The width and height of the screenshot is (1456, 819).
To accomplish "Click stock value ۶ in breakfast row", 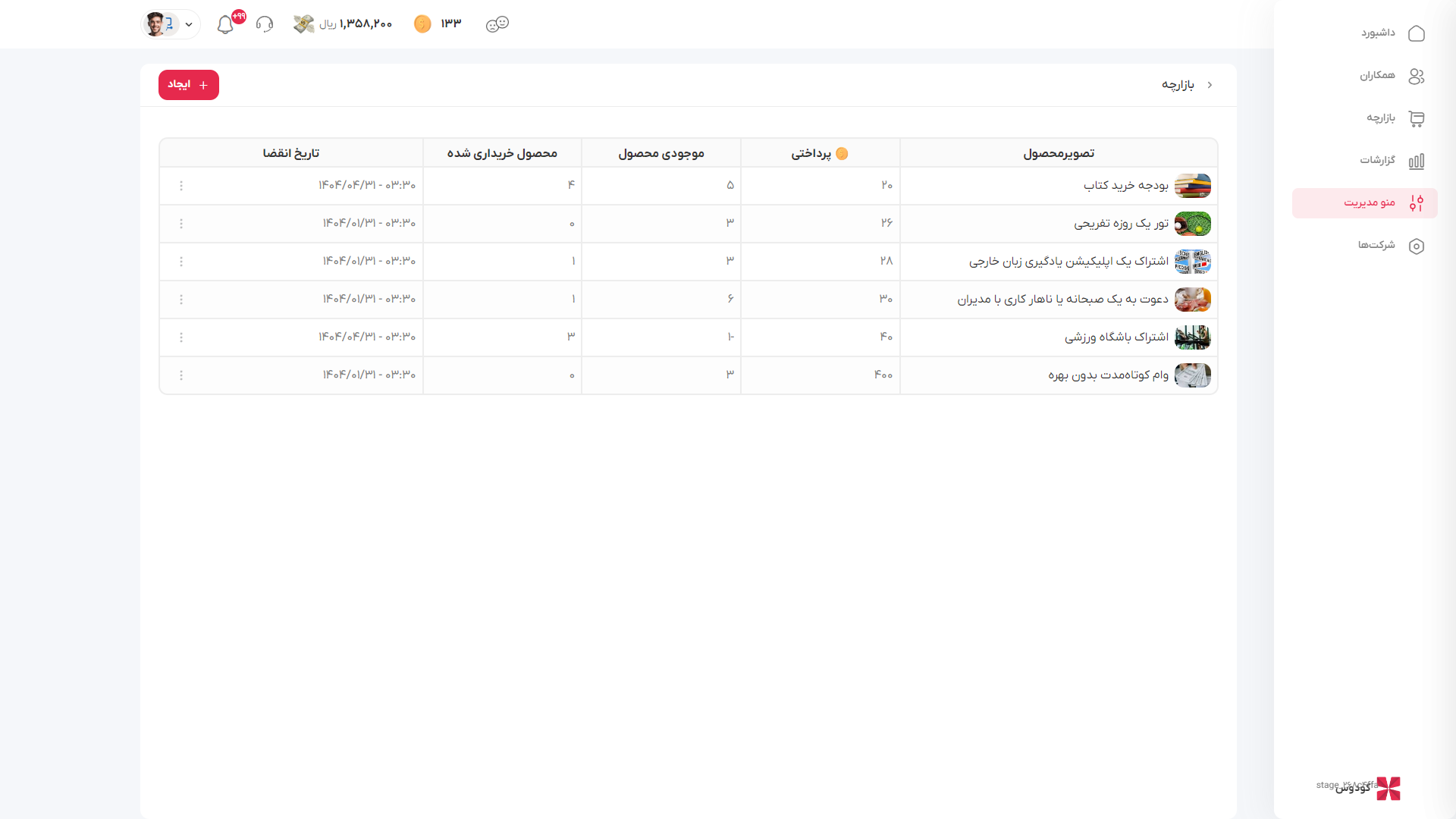I will 730,299.
